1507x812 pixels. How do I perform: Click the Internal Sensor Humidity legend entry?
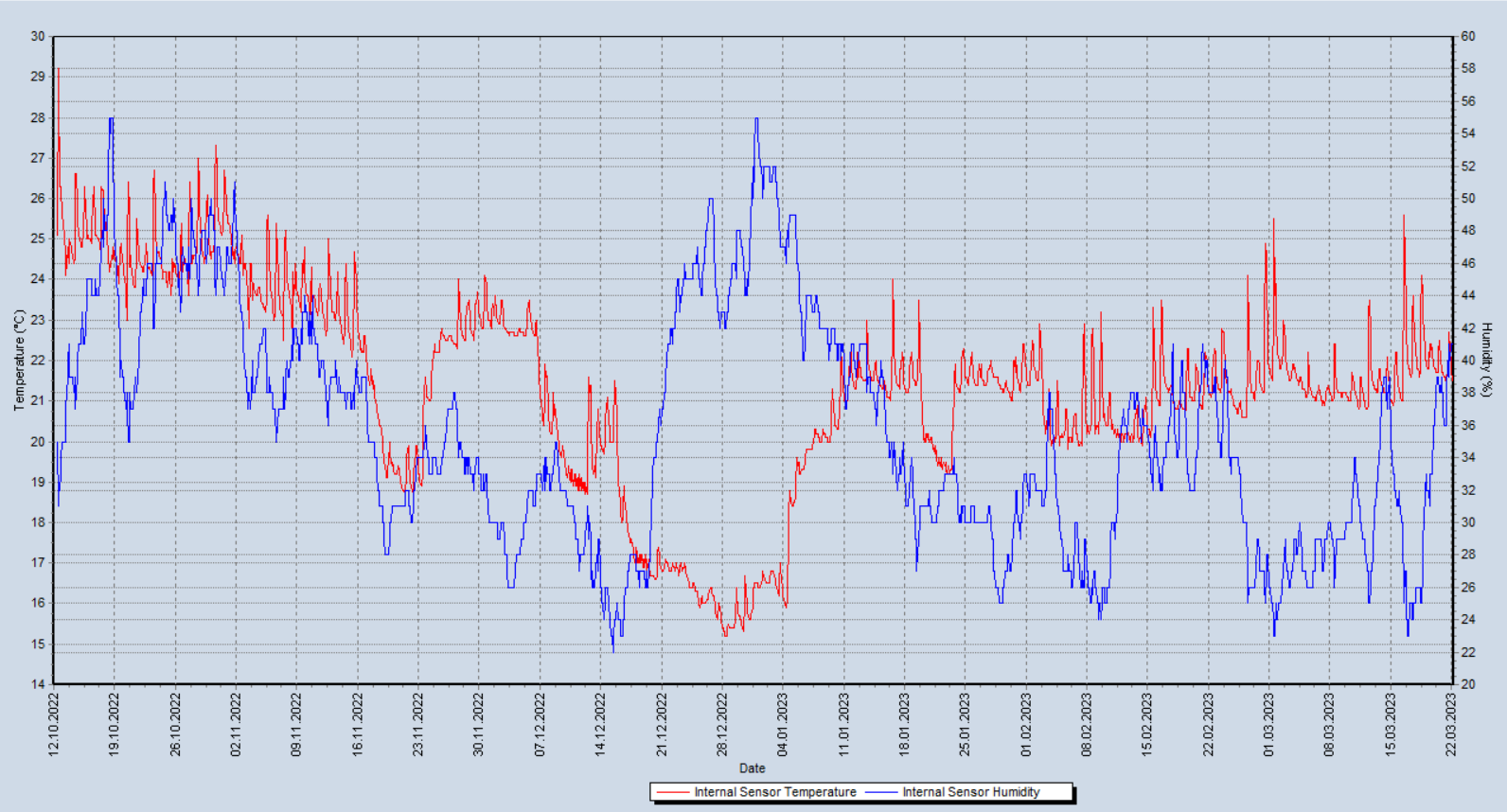(970, 792)
